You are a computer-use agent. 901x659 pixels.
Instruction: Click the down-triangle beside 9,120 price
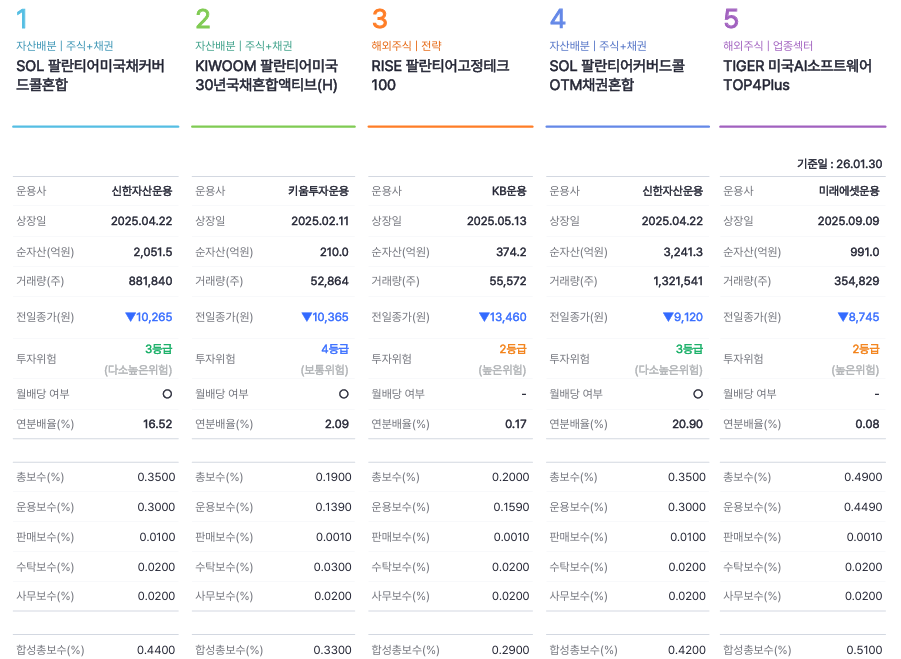[x=668, y=317]
